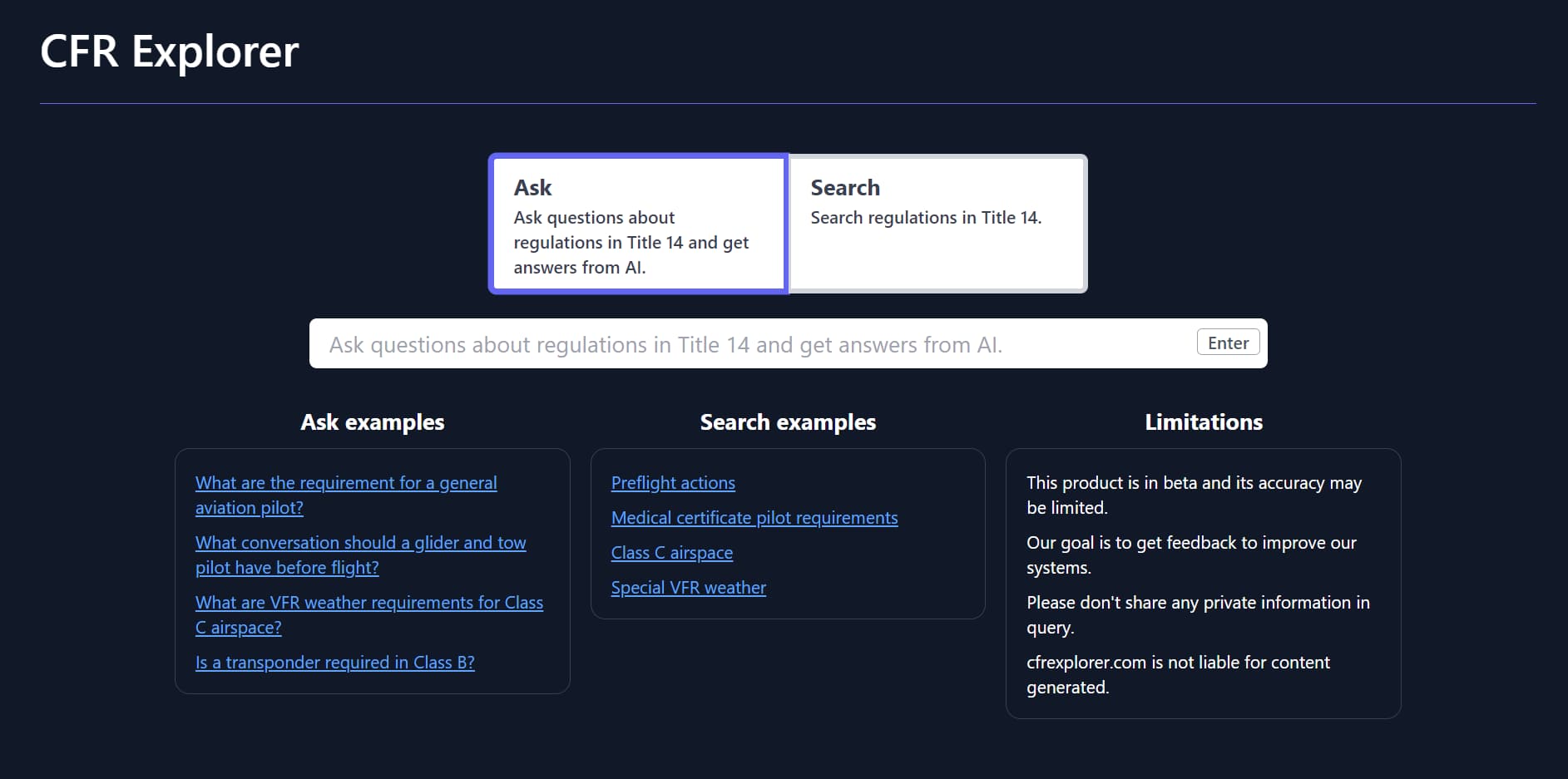Select the Ask mode tab
This screenshot has width=1568, height=779.
[x=638, y=224]
